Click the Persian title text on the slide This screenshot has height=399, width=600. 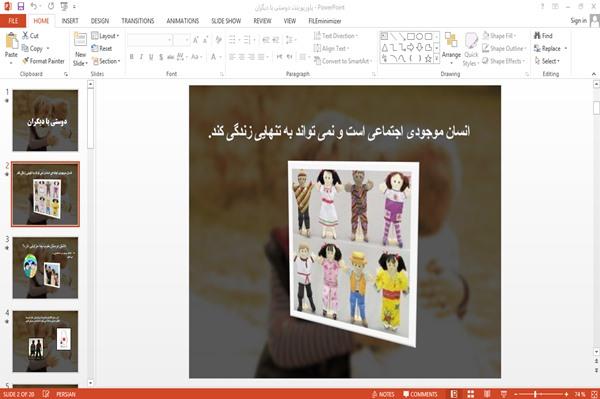[x=339, y=132]
